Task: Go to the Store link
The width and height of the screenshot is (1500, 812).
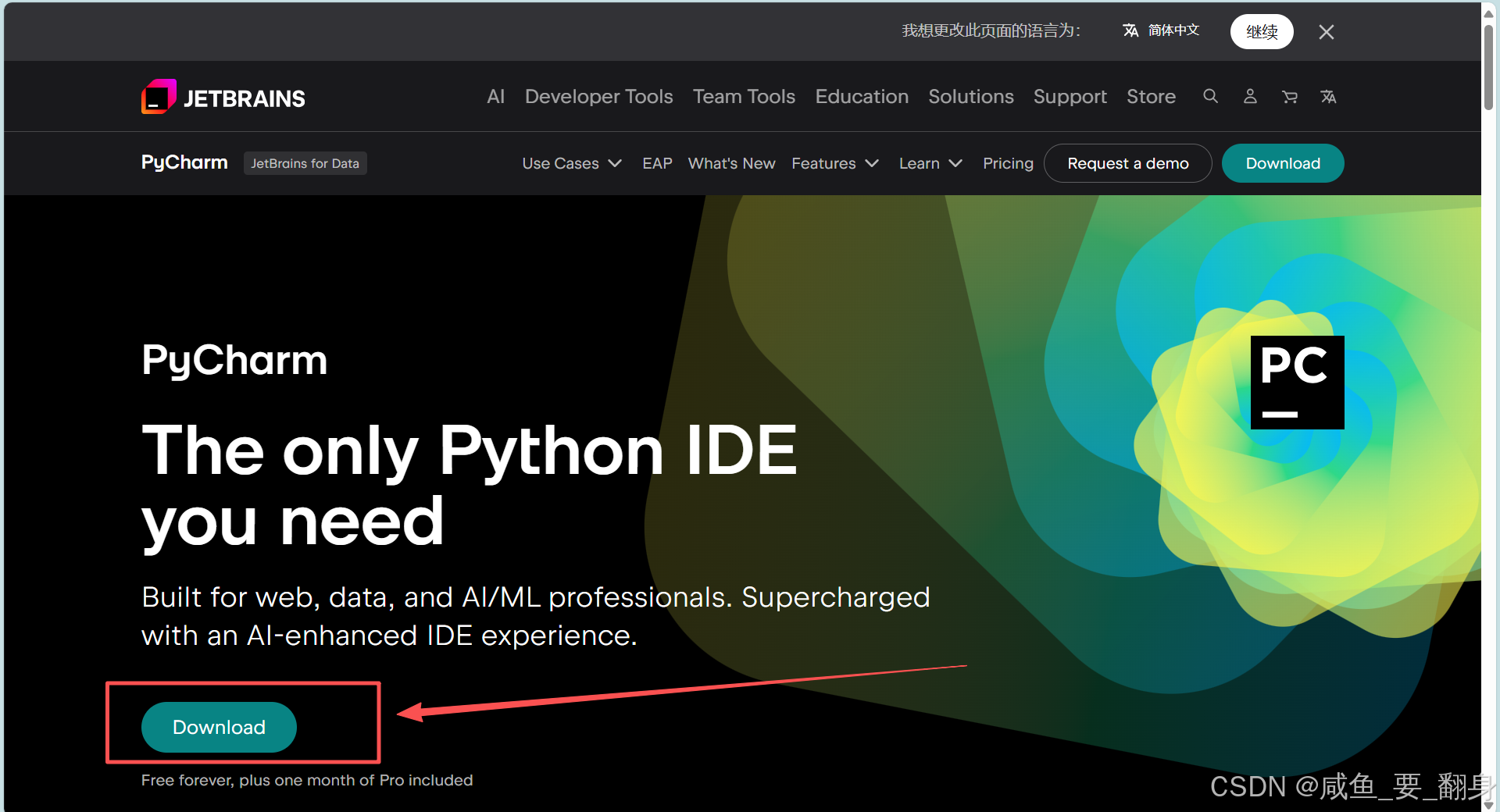Action: click(1151, 97)
